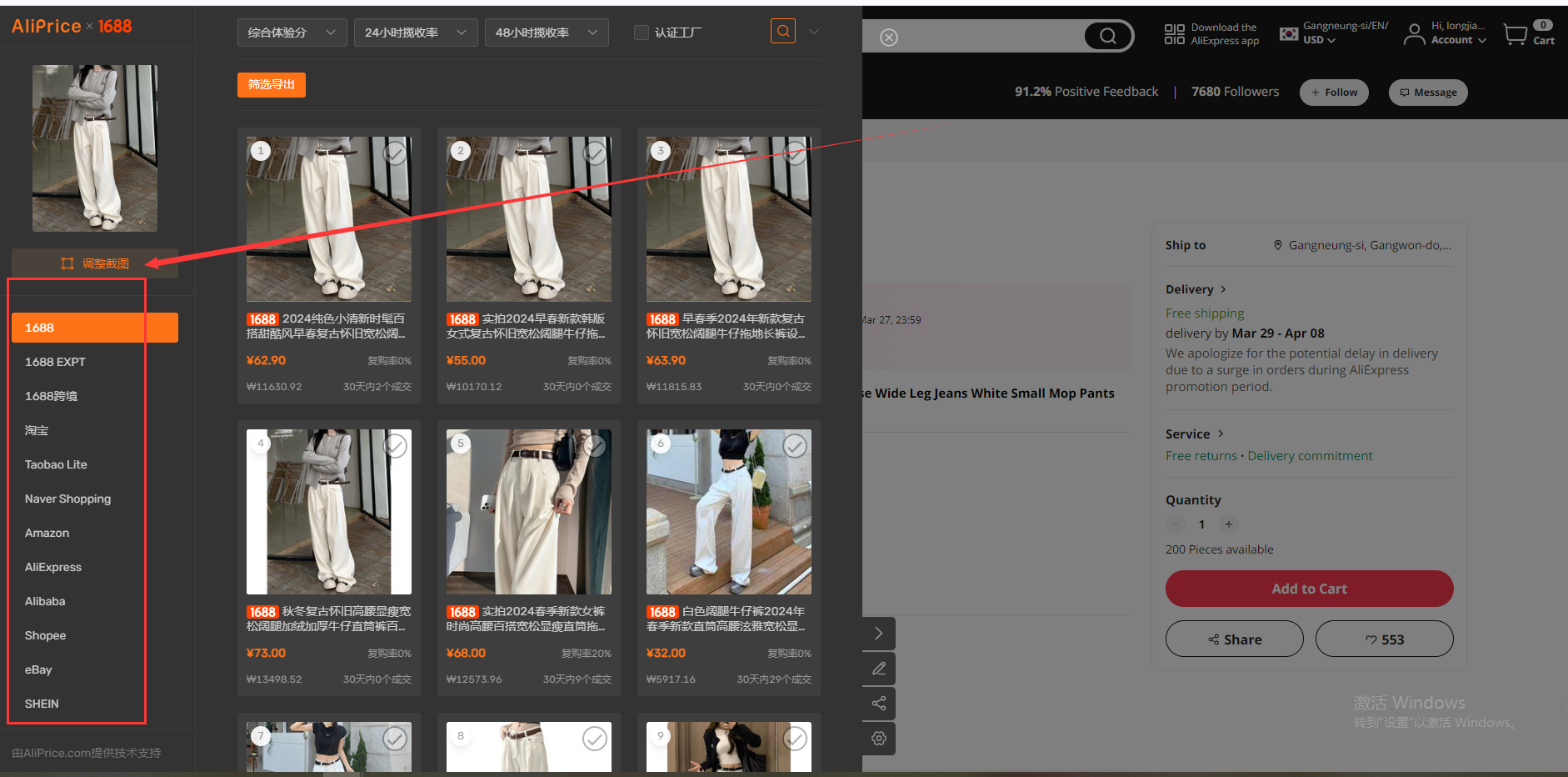
Task: Switch to Amazon source
Action: click(x=47, y=533)
